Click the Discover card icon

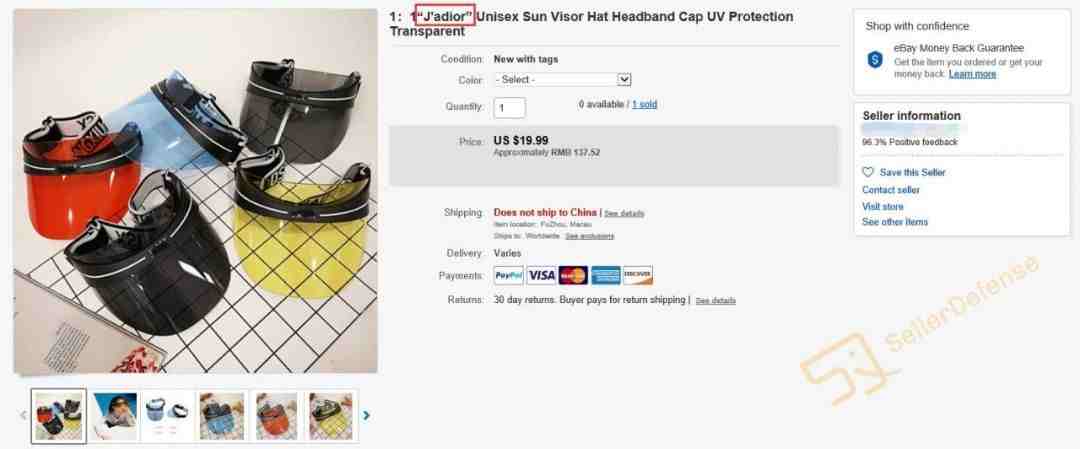(x=638, y=275)
